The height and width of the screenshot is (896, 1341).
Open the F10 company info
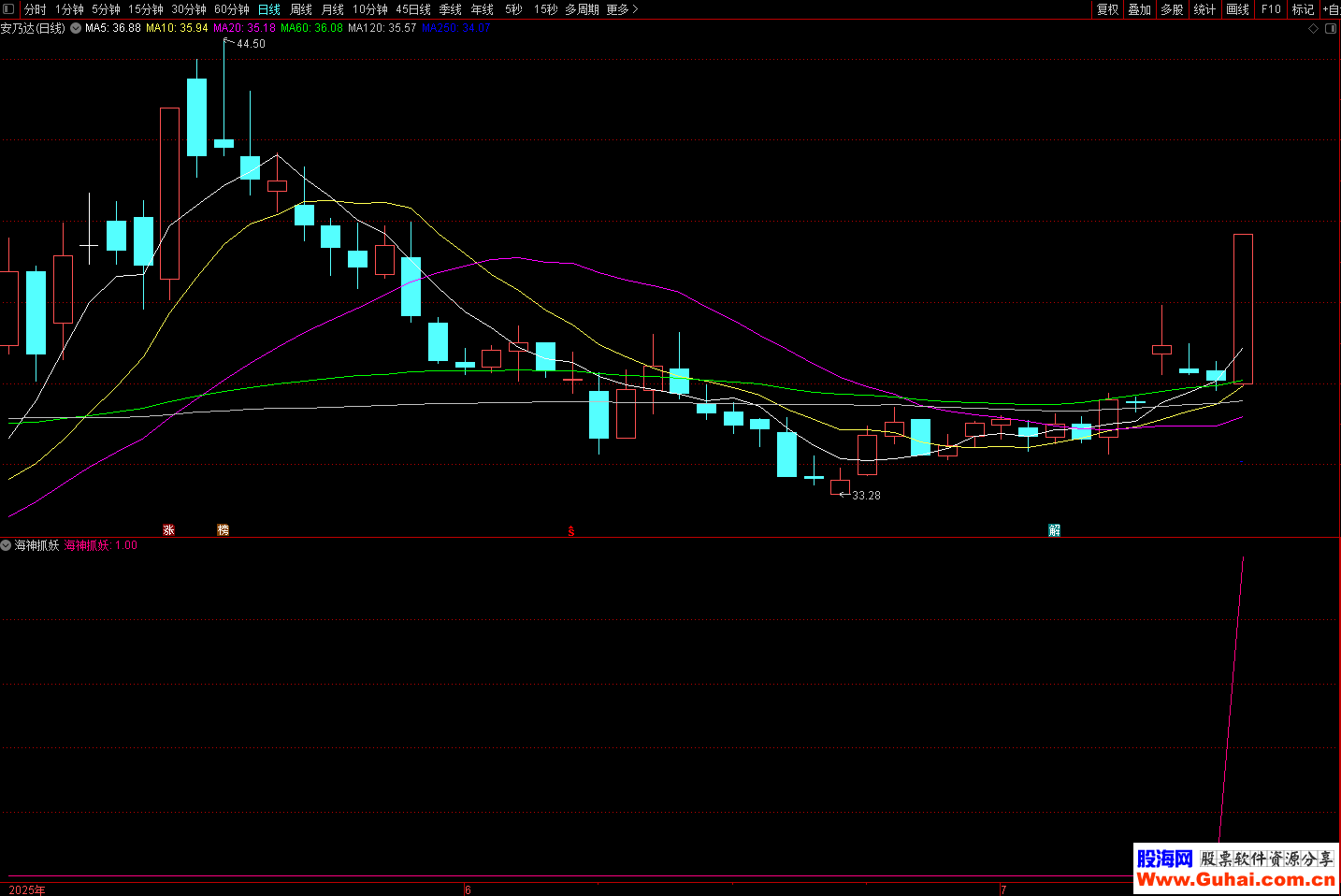[1271, 9]
